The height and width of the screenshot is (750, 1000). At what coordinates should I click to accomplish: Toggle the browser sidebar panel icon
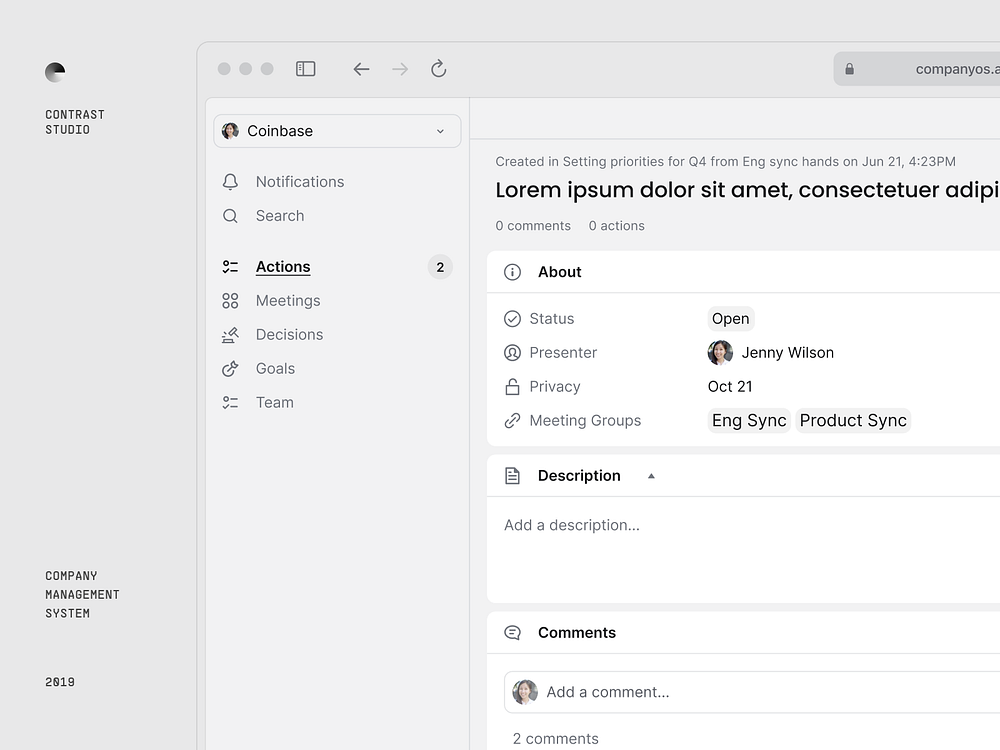[305, 68]
